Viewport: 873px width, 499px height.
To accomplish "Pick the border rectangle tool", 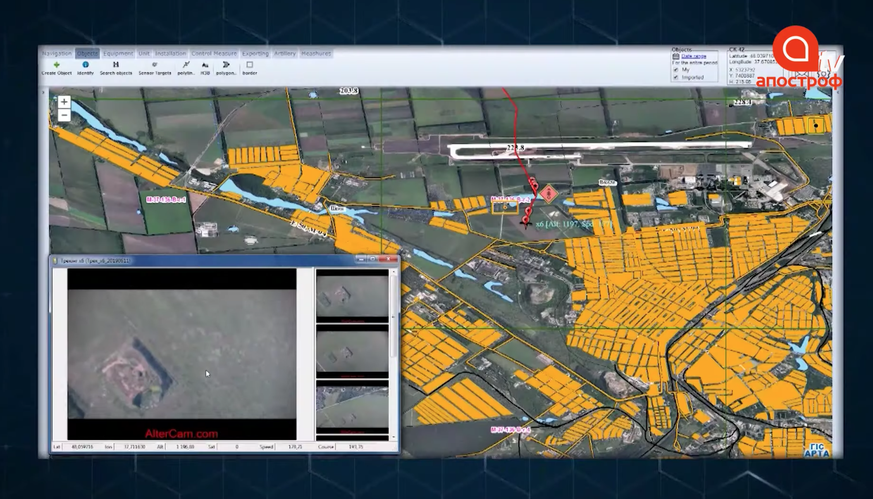I will tap(249, 65).
